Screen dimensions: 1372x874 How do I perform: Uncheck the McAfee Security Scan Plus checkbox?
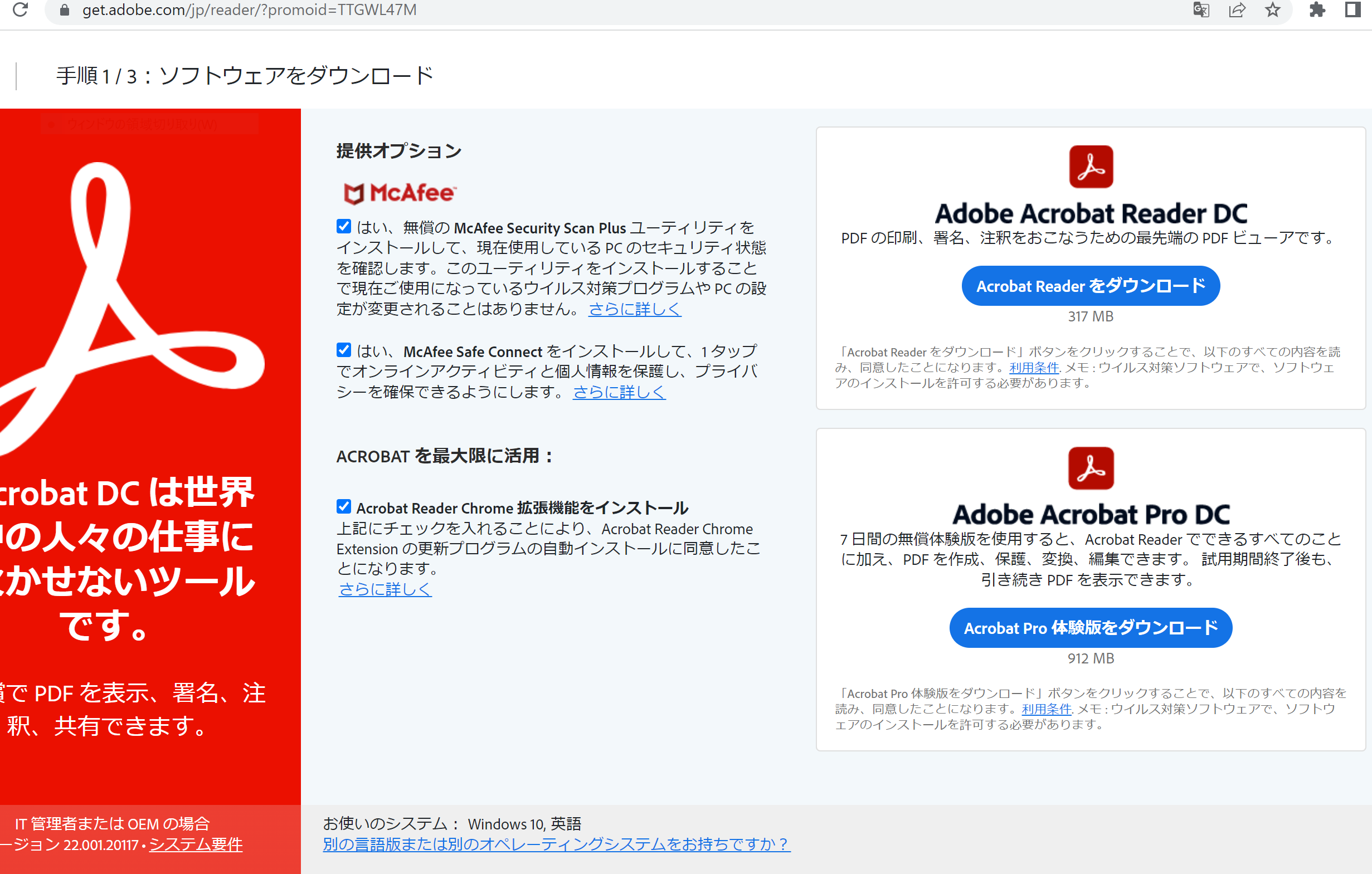pyautogui.click(x=344, y=227)
